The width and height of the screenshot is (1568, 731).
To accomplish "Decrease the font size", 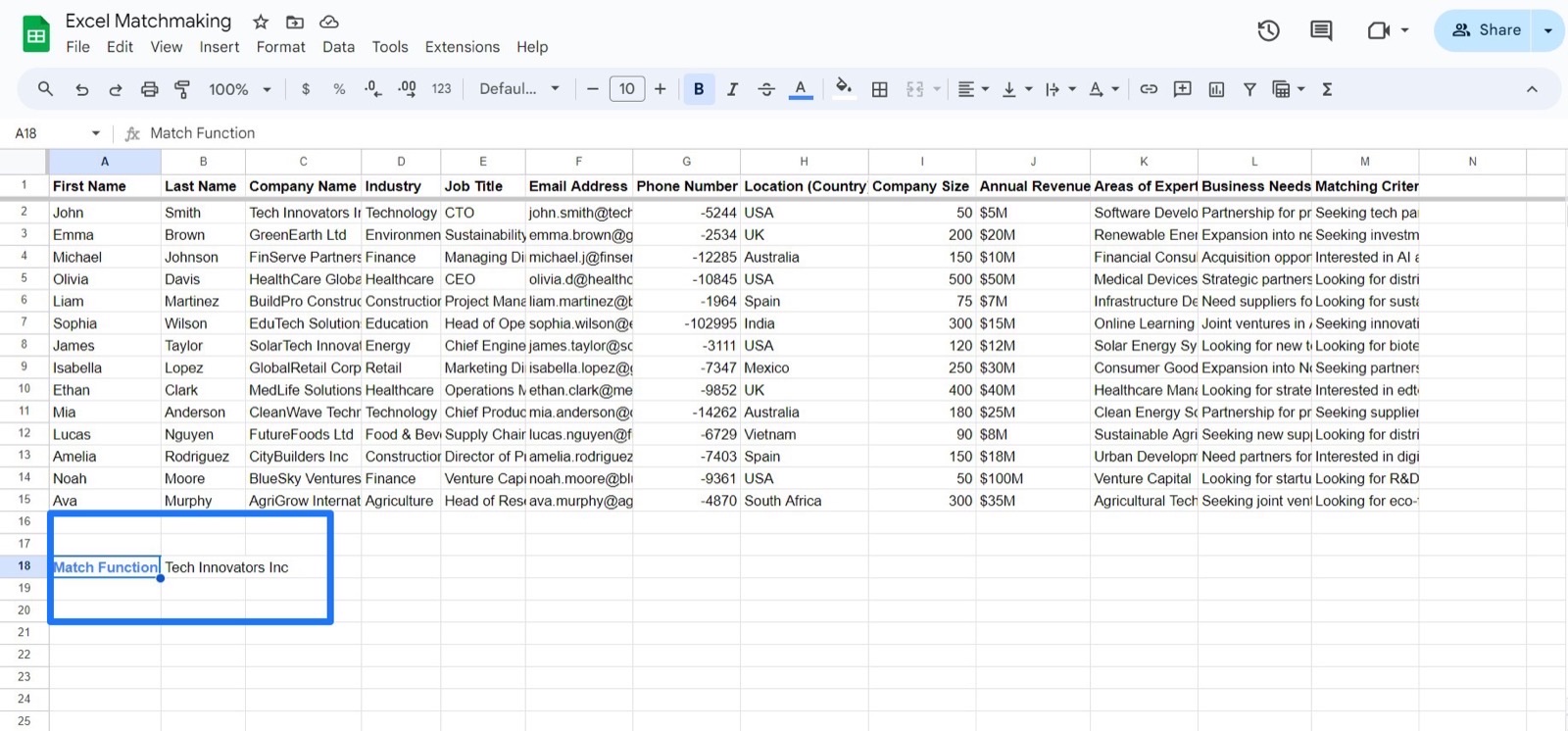I will pos(592,89).
